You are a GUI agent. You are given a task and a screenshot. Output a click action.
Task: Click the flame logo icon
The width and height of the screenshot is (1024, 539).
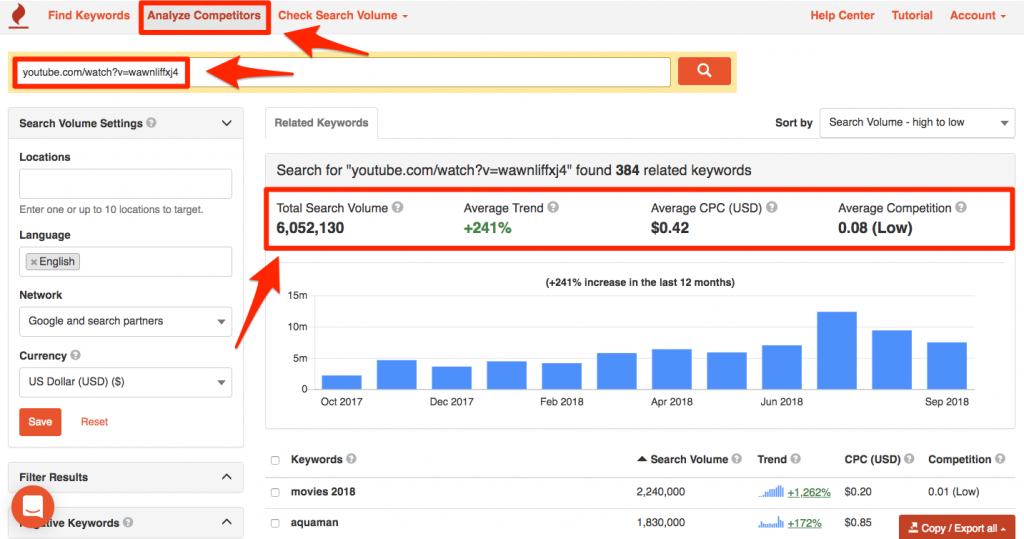pos(18,15)
